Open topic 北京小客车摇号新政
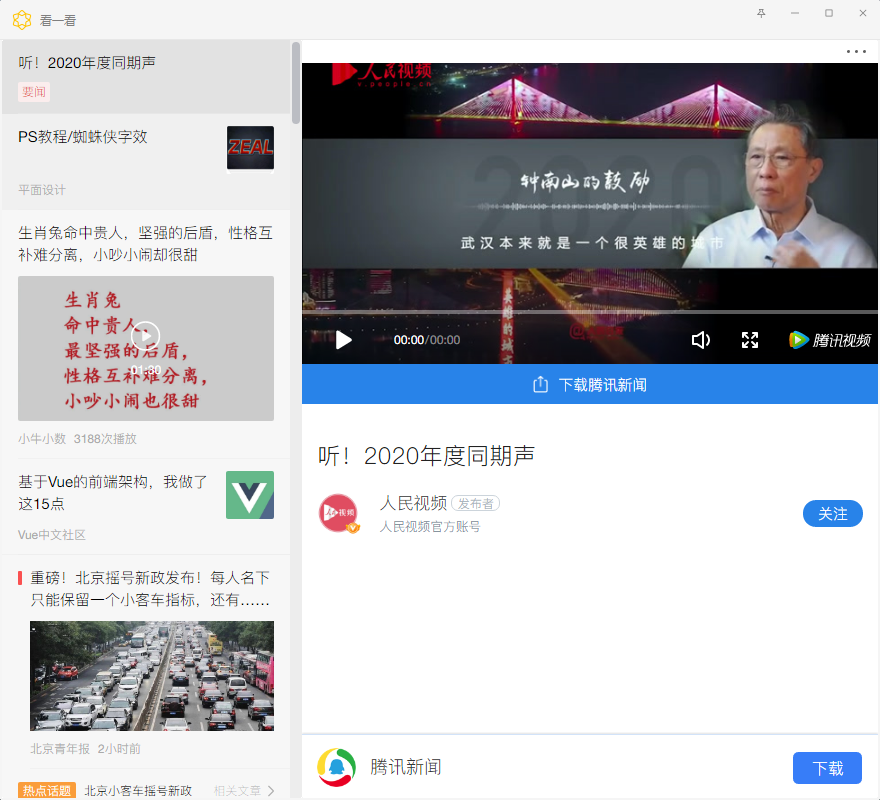Screen dimensions: 880x800 [x=138, y=790]
